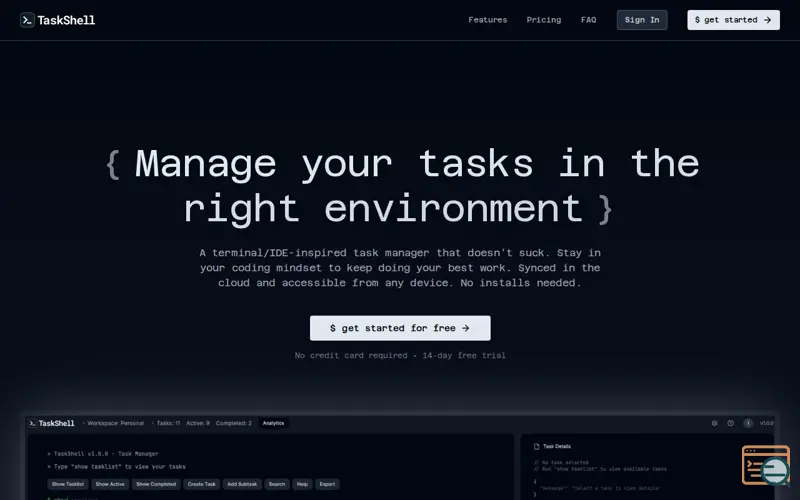Click the 'No credit card required' note

351,356
